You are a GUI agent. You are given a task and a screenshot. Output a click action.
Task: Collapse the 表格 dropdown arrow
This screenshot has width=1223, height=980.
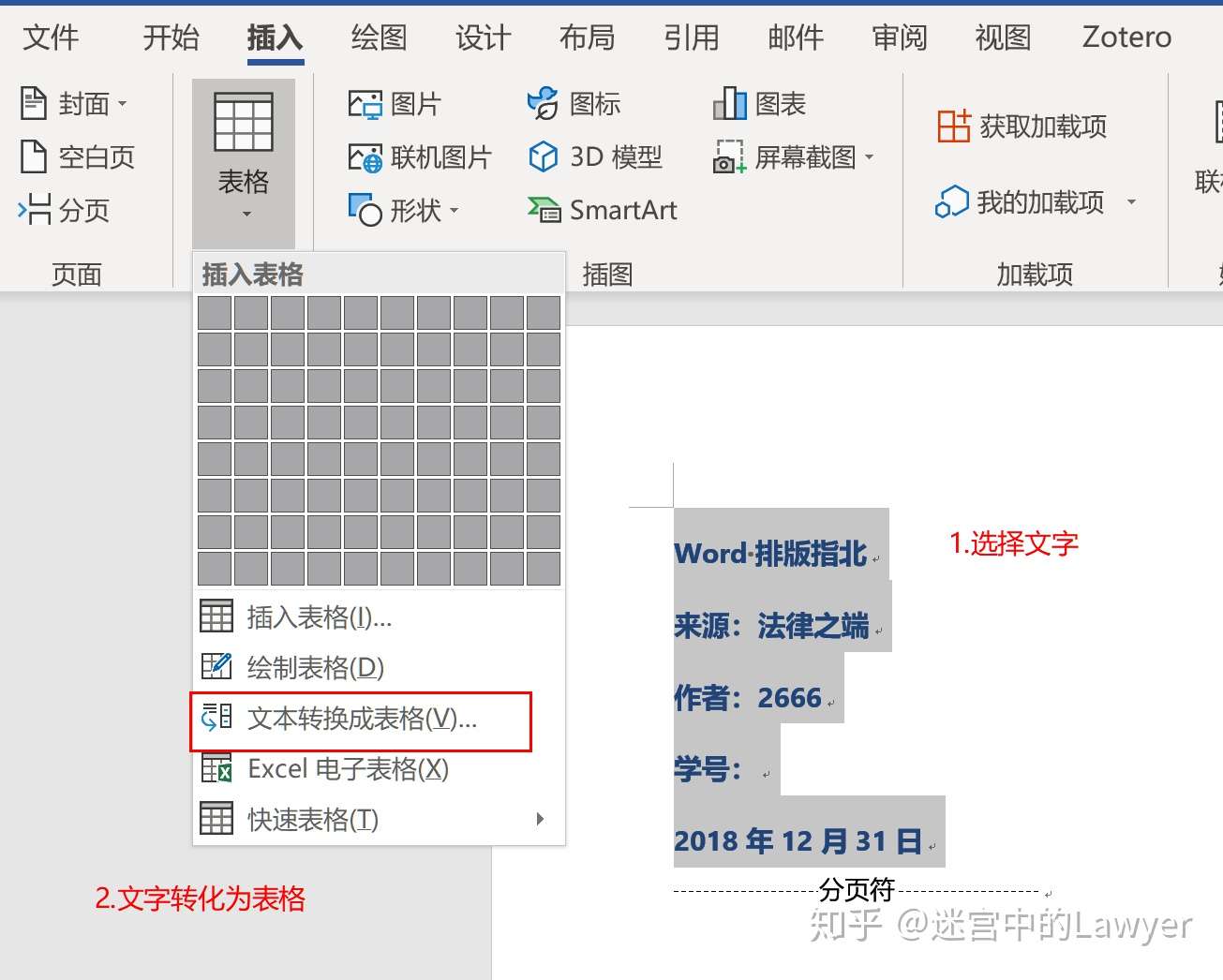click(246, 215)
